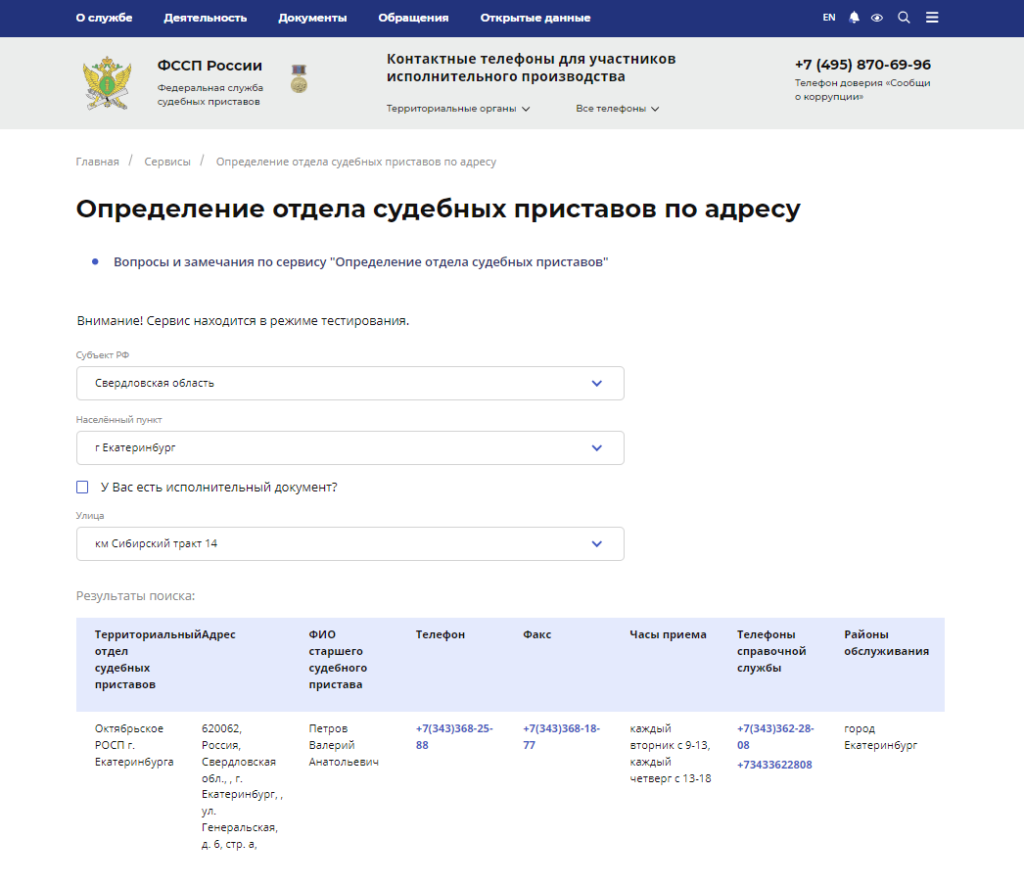Image resolution: width=1024 pixels, height=886 pixels.
Task: Go to Главная breadcrumb link
Action: 97,162
